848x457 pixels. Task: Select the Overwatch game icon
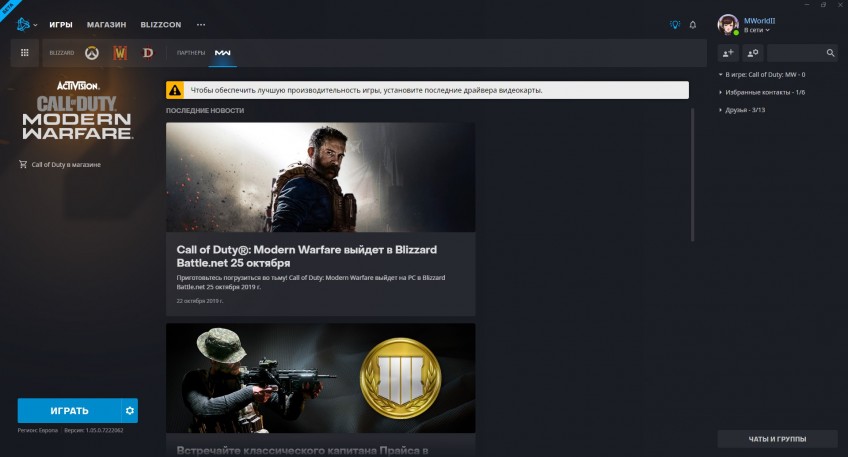point(92,53)
